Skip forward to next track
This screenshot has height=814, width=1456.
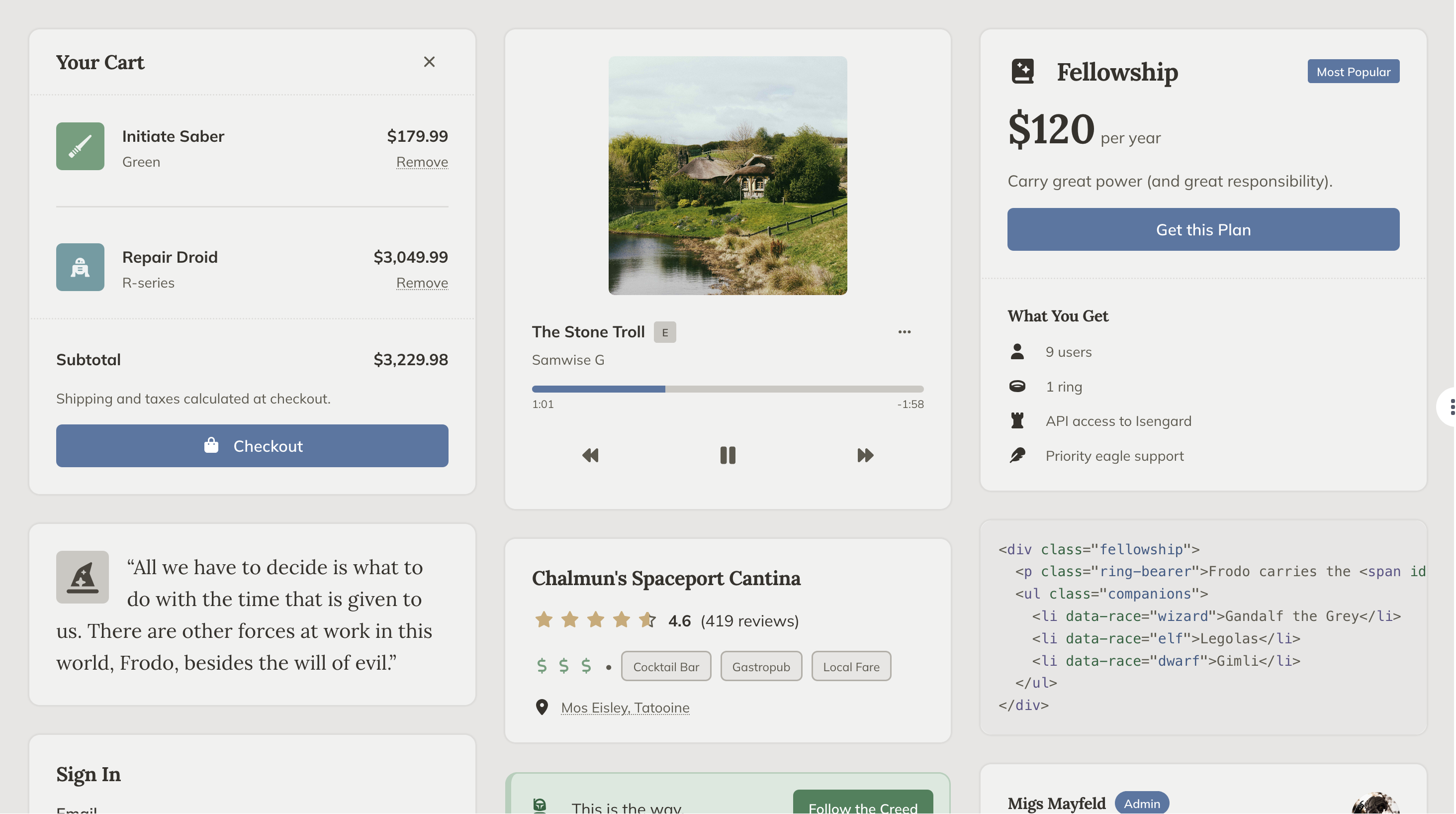pos(865,455)
